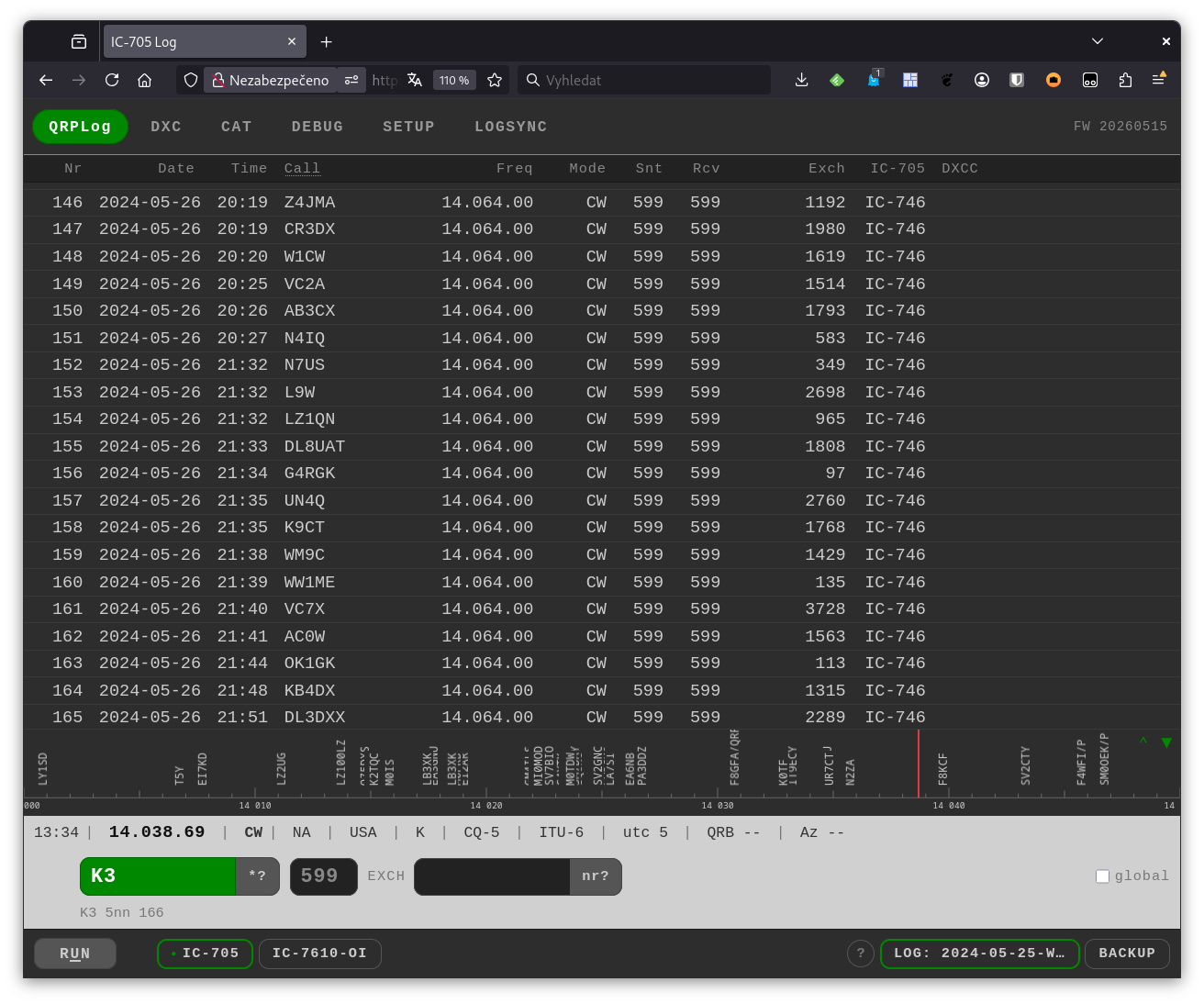Click the frequency readout 14.038.69
The height and width of the screenshot is (1004, 1204).
(x=157, y=832)
